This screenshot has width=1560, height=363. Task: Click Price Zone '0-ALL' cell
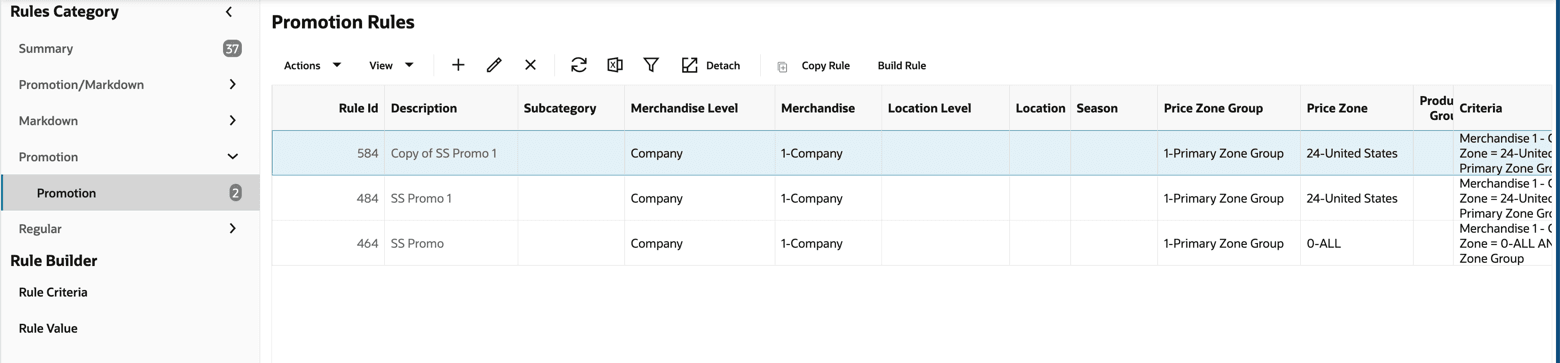coord(1323,244)
